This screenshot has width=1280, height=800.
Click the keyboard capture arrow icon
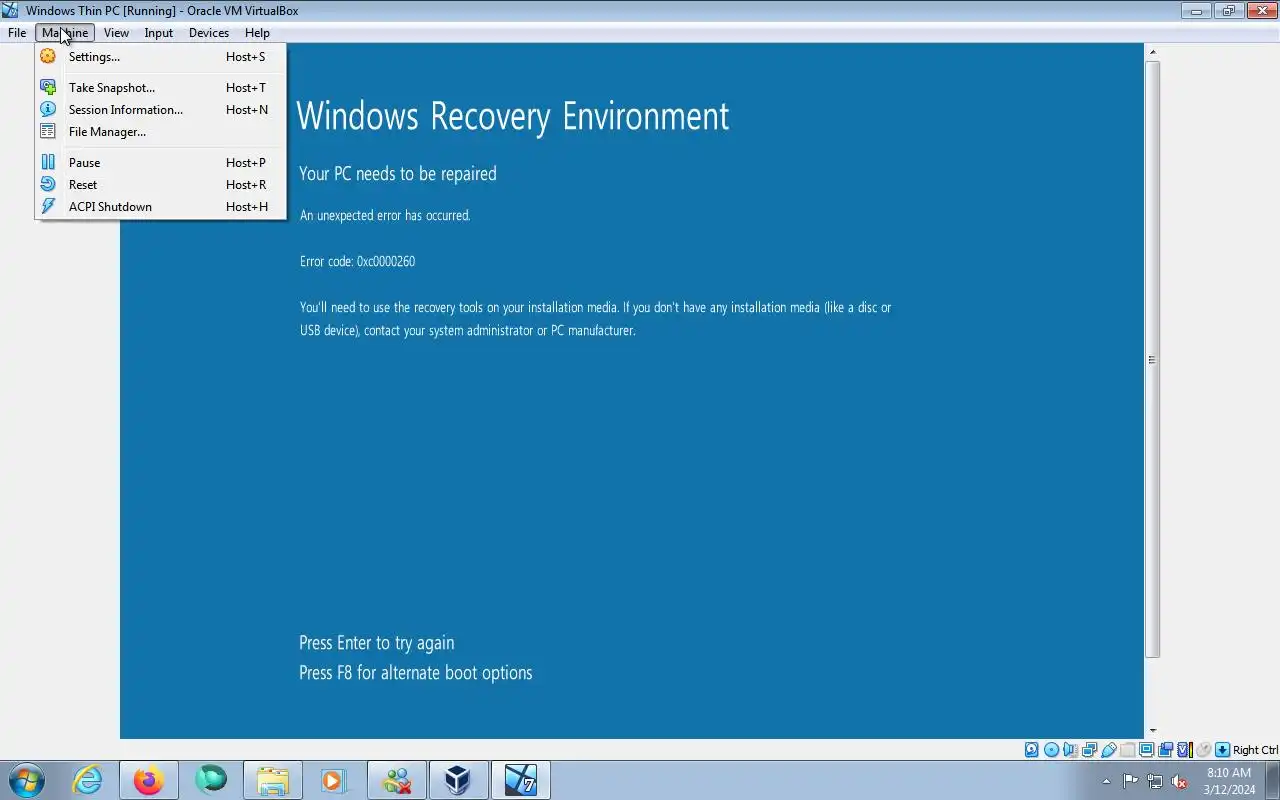(1222, 750)
